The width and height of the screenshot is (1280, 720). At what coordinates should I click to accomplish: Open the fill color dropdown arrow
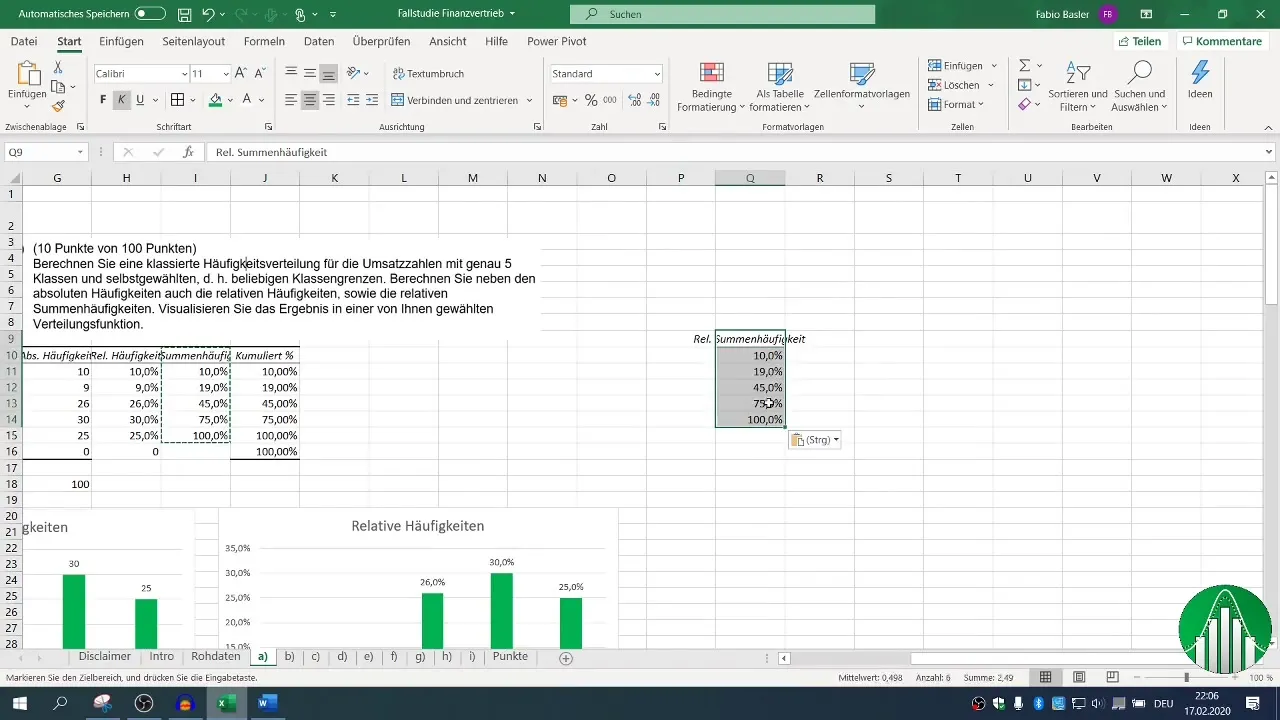pyautogui.click(x=230, y=100)
